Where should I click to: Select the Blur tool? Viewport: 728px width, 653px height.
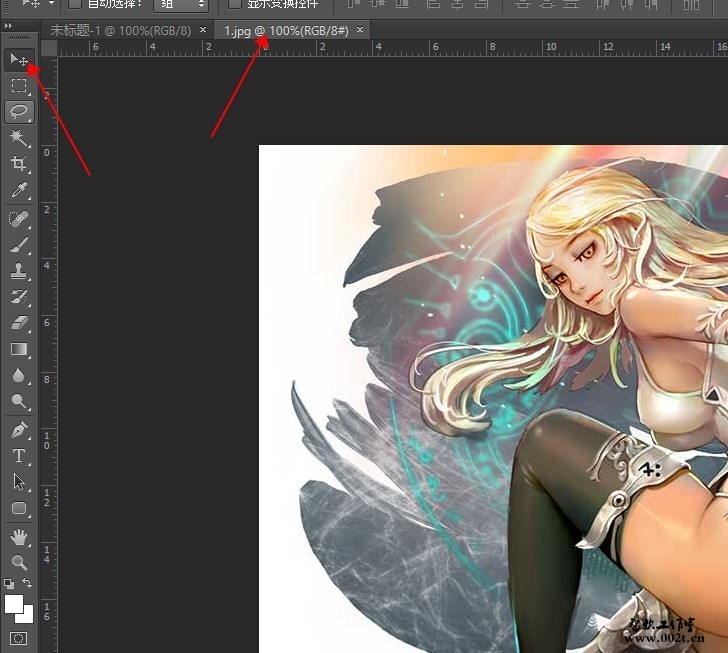tap(19, 375)
